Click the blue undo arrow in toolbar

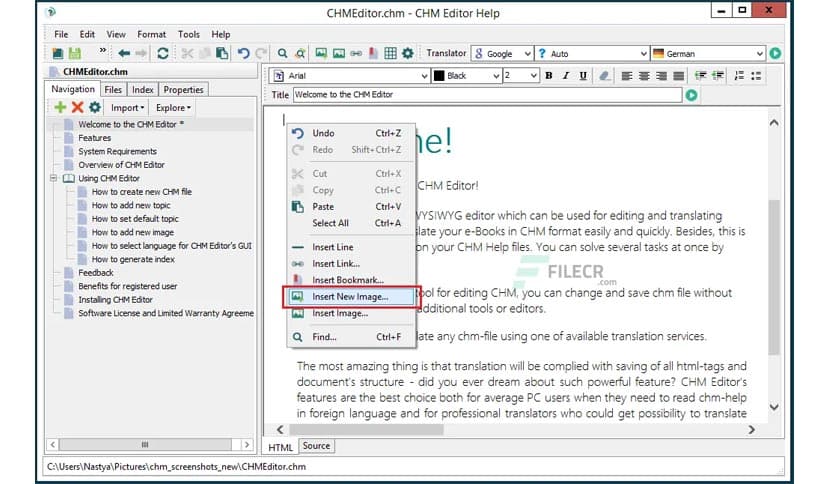(x=243, y=53)
